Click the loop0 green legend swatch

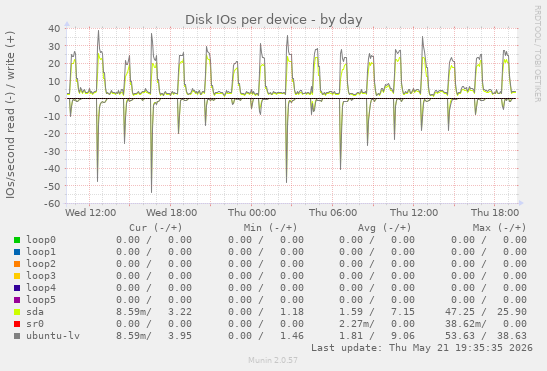[x=17, y=240]
